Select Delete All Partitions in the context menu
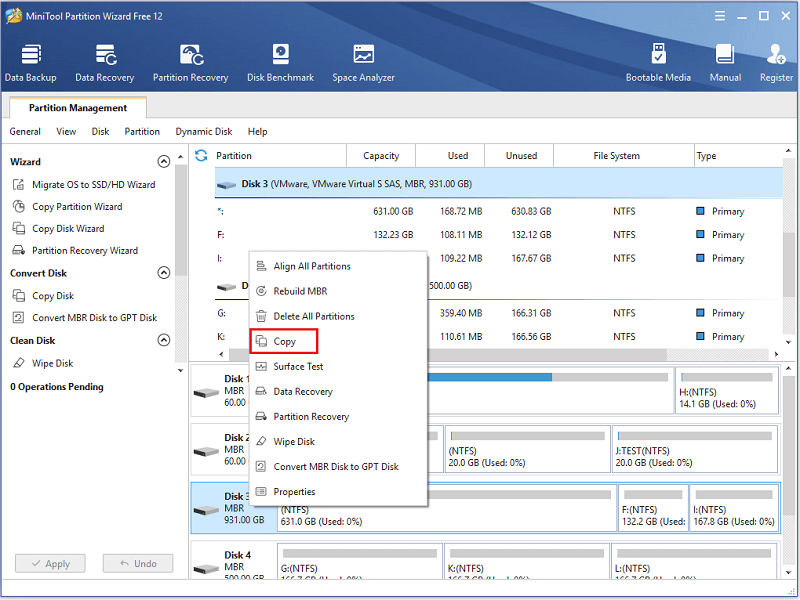Viewport: 800px width, 600px height. pyautogui.click(x=338, y=316)
